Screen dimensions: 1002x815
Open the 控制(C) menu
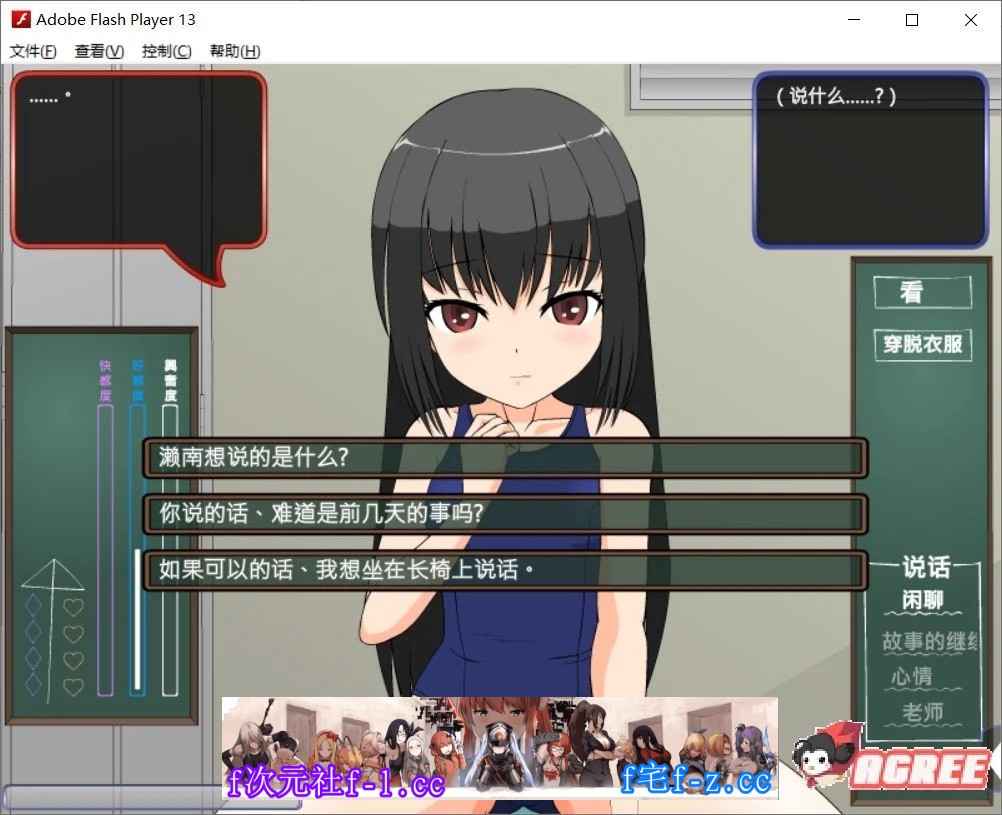pyautogui.click(x=166, y=51)
